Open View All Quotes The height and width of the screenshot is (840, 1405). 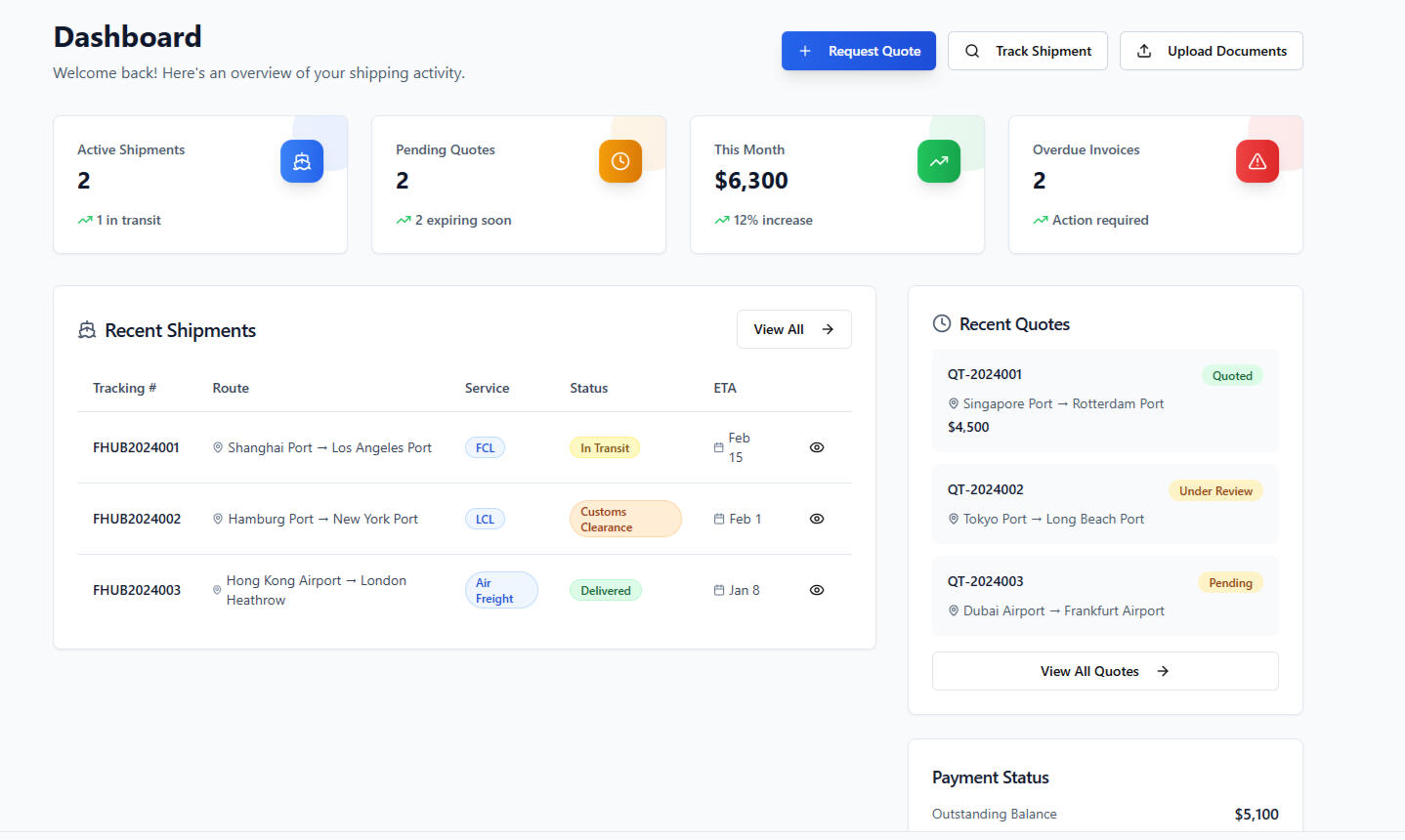[x=1104, y=671]
